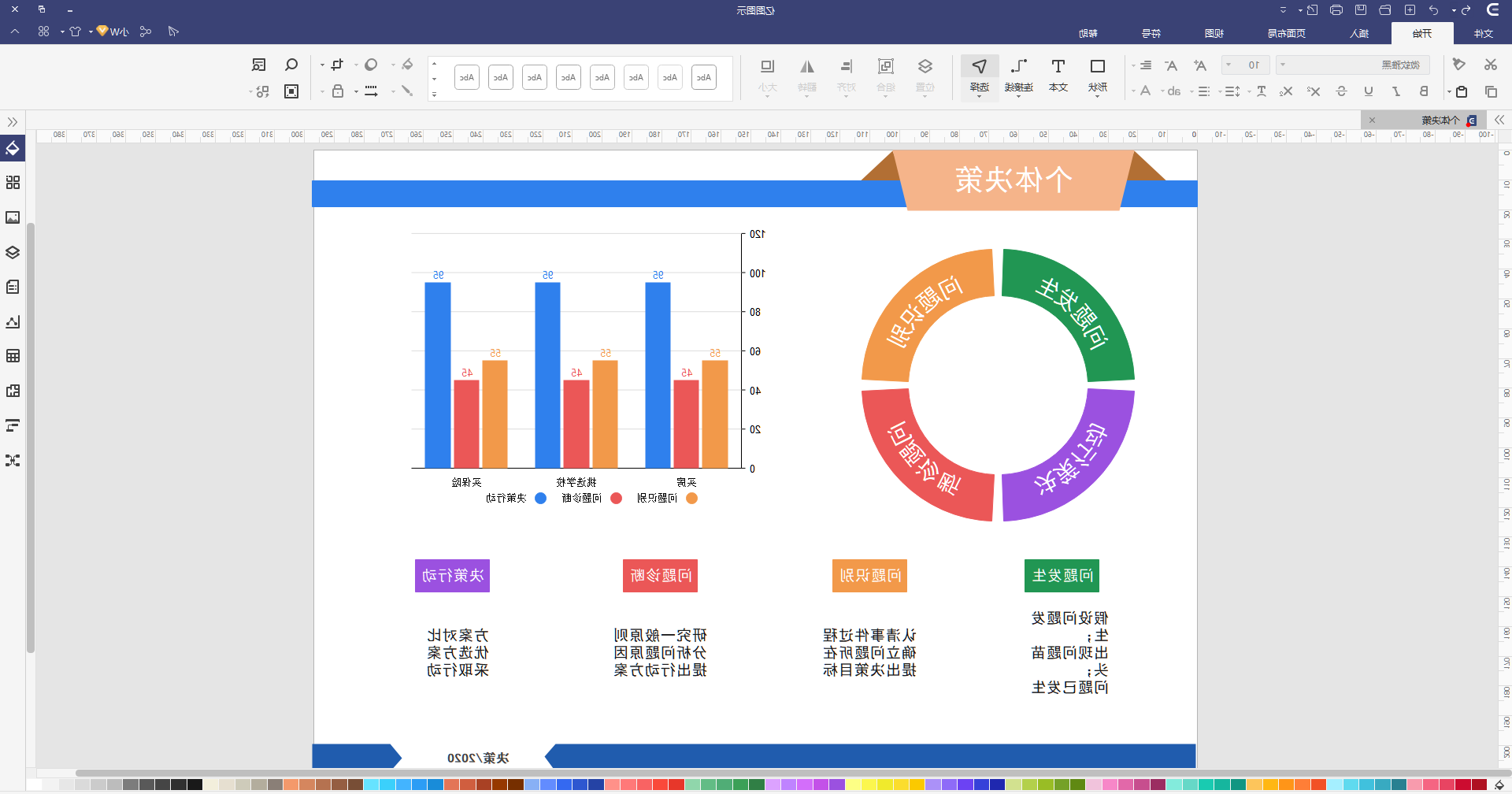
Task: Click the Export icon in title bar
Action: tap(1312, 10)
